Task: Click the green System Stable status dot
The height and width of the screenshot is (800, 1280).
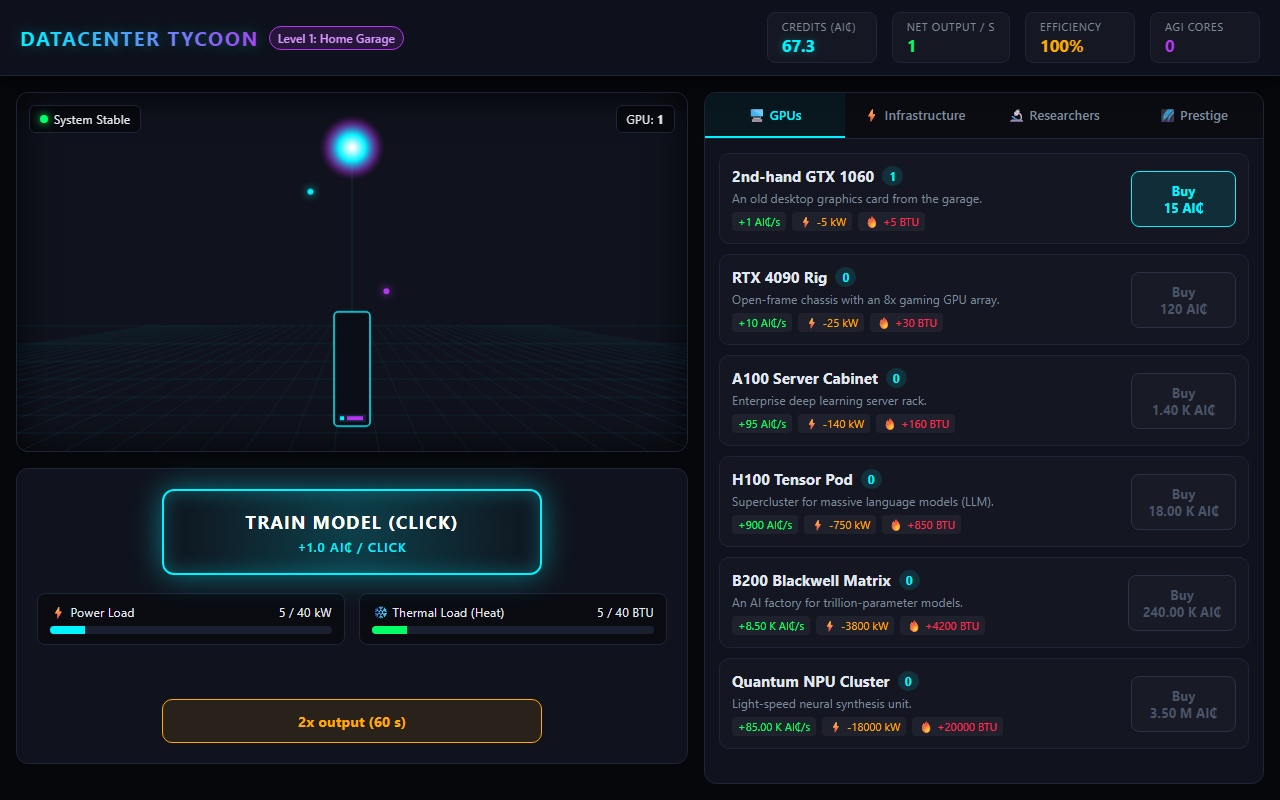Action: pyautogui.click(x=44, y=120)
